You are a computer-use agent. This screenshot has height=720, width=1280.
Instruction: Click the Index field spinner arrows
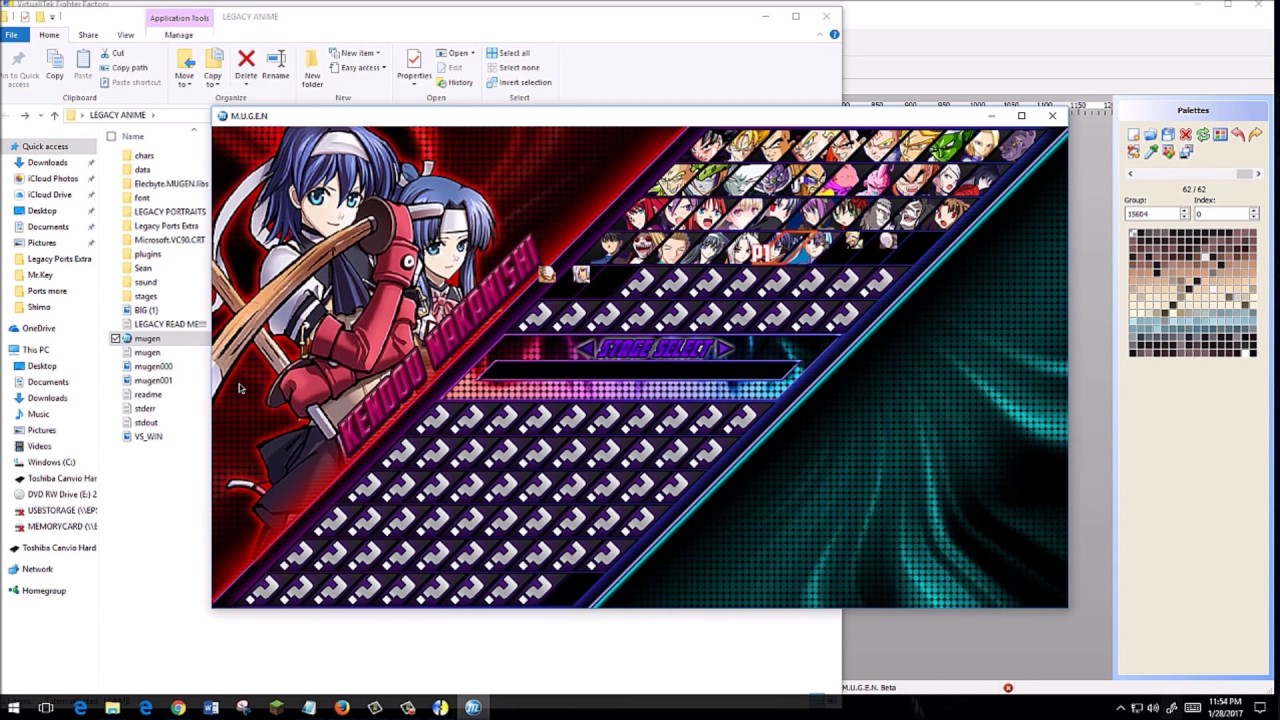[x=1253, y=214]
